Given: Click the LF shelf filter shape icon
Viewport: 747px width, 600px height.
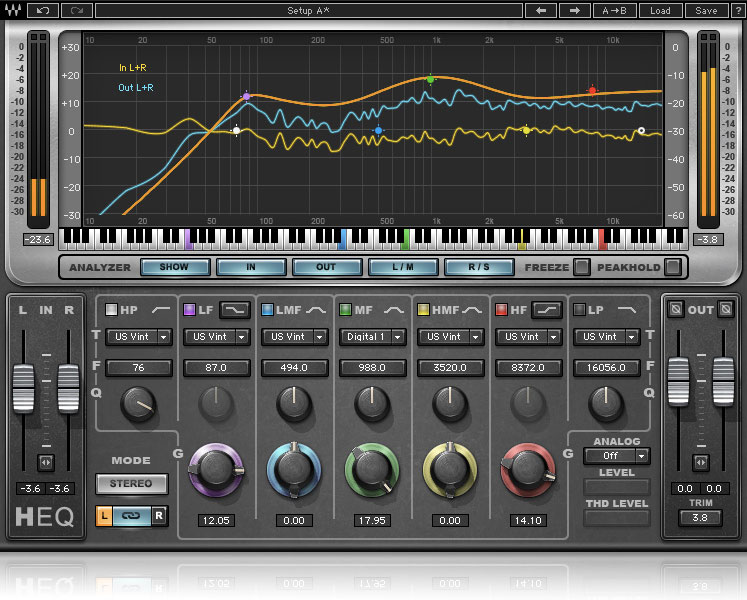Looking at the screenshot, I should click(x=235, y=310).
